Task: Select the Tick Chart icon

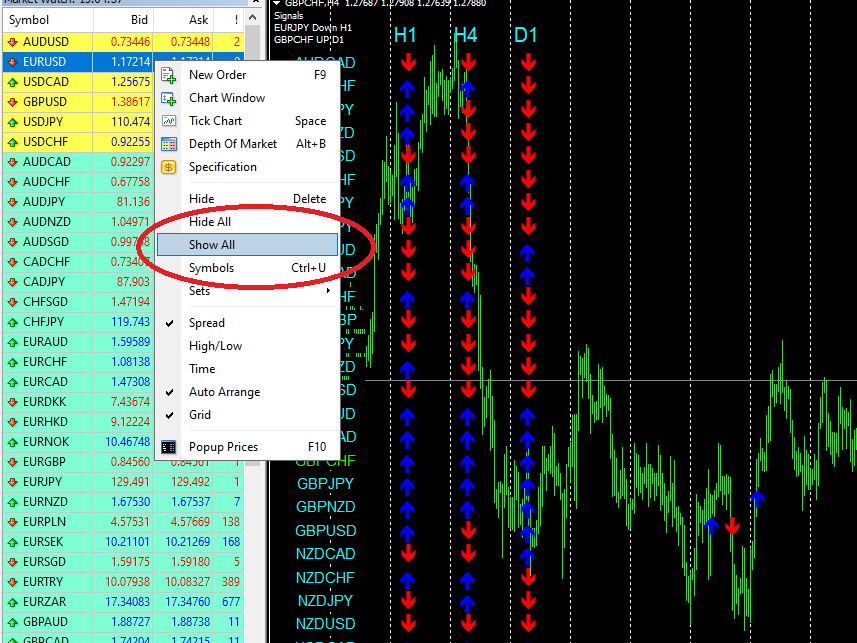Action: pos(170,120)
